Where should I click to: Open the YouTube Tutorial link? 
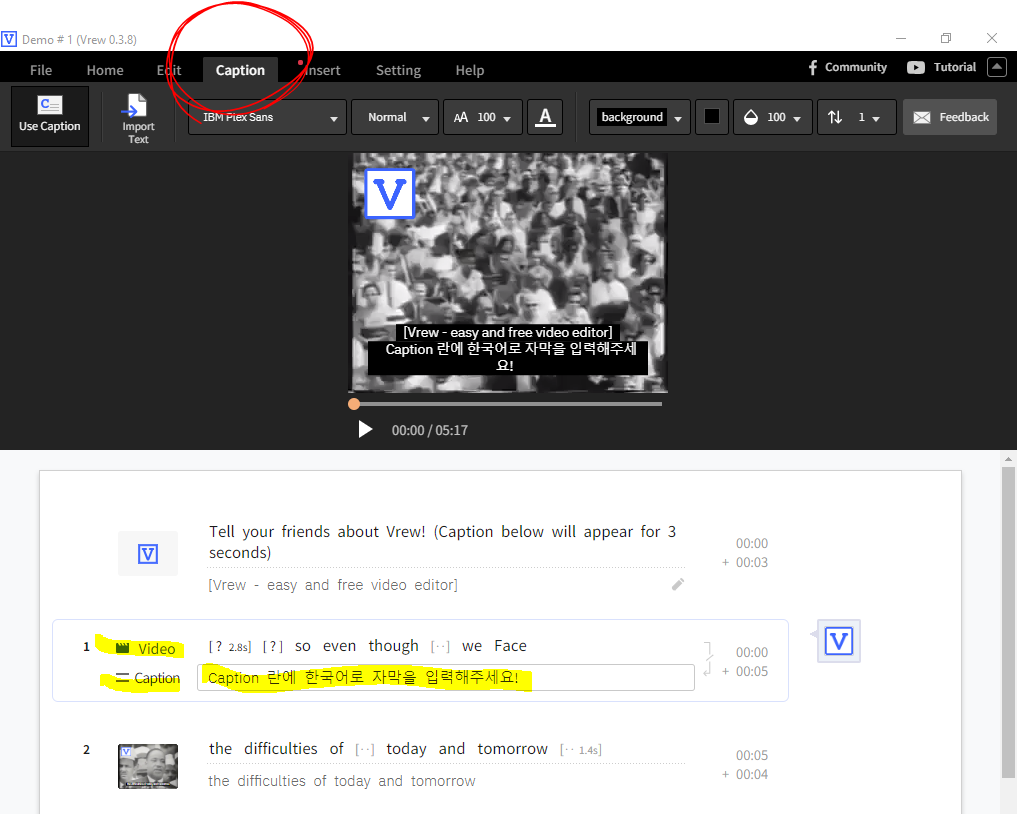tap(941, 67)
